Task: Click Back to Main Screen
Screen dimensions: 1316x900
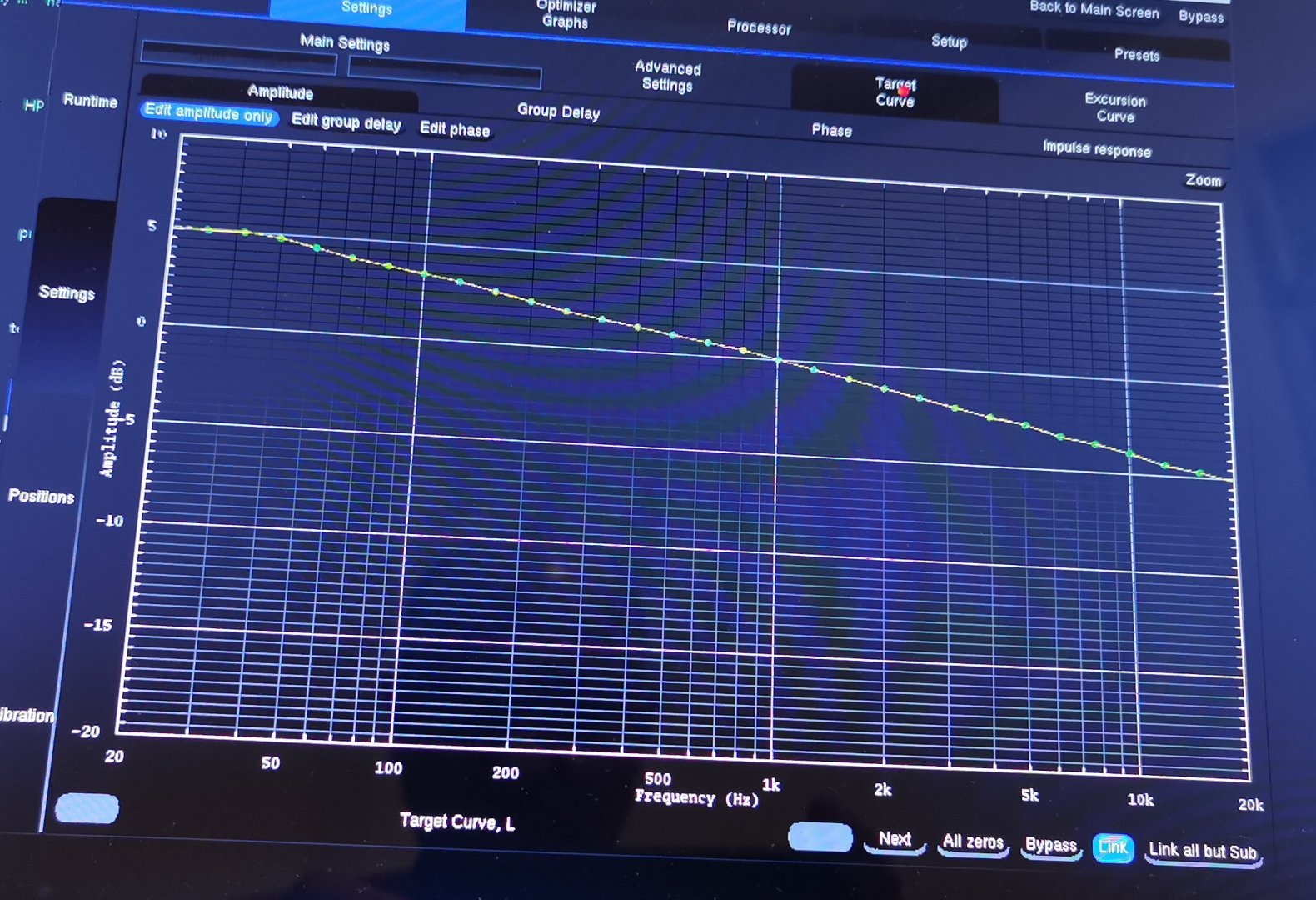Action: click(x=1094, y=9)
